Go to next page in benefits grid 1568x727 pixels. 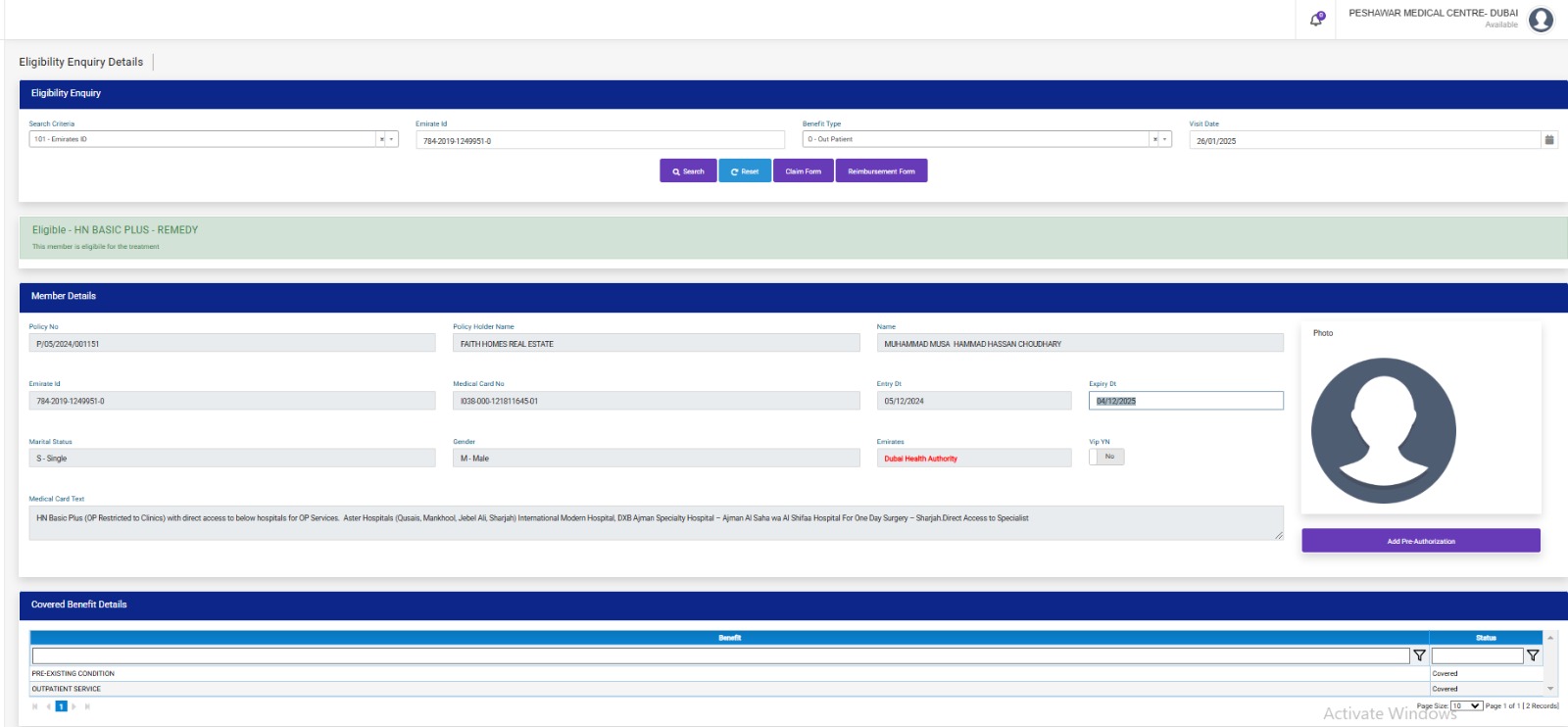point(74,706)
